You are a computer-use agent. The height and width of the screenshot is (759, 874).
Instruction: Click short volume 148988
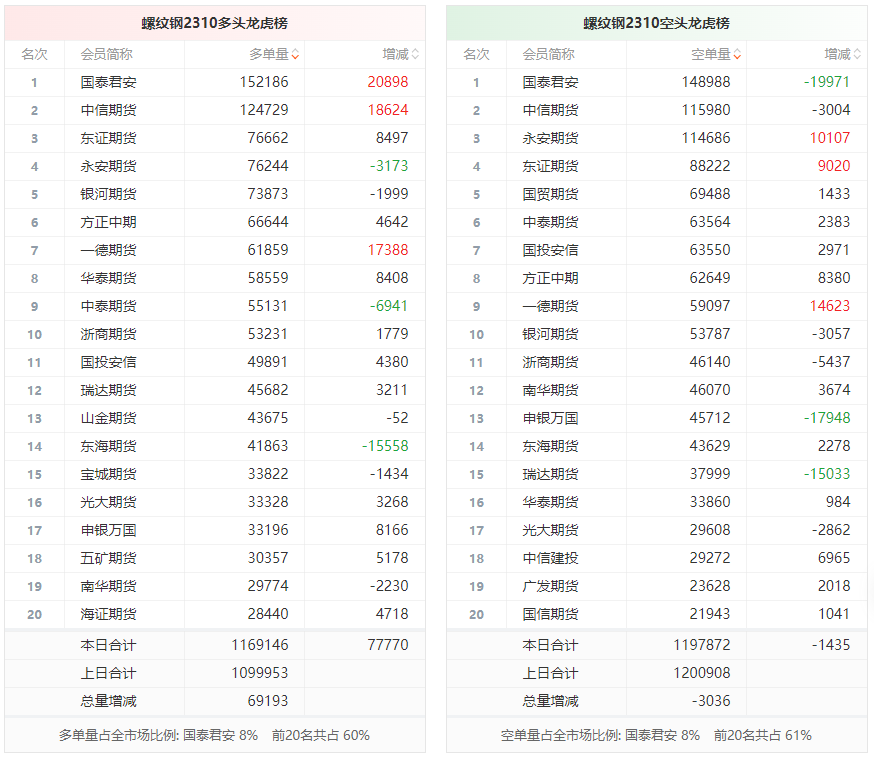[706, 82]
